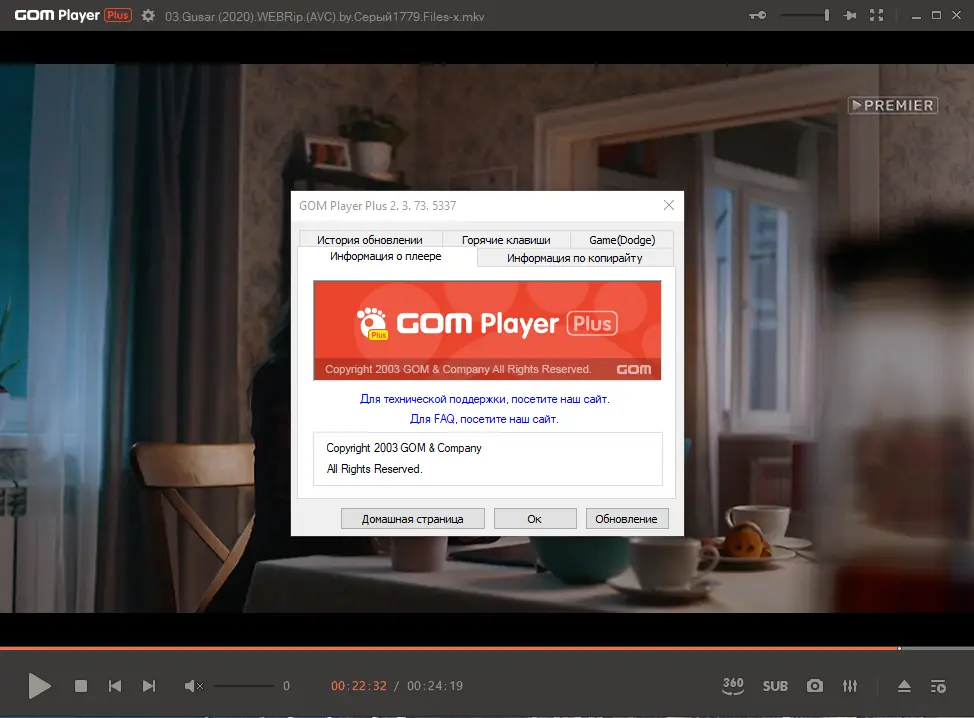This screenshot has width=974, height=718.
Task: Take a screen capture with the camera icon
Action: pos(814,686)
